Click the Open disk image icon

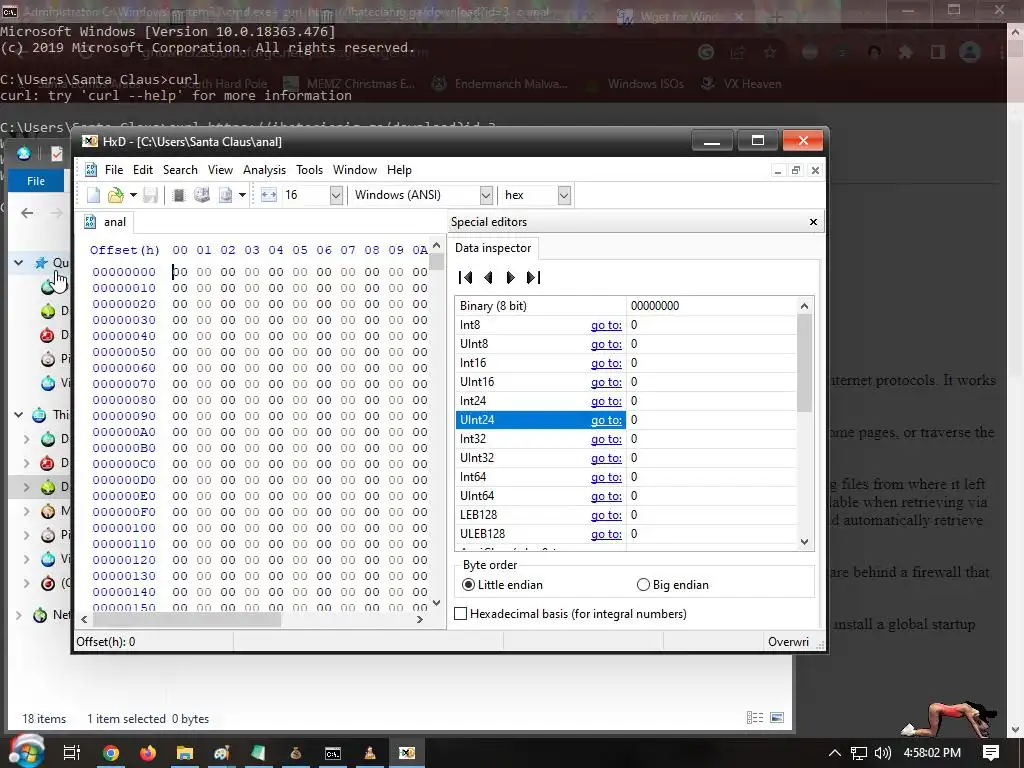(225, 195)
